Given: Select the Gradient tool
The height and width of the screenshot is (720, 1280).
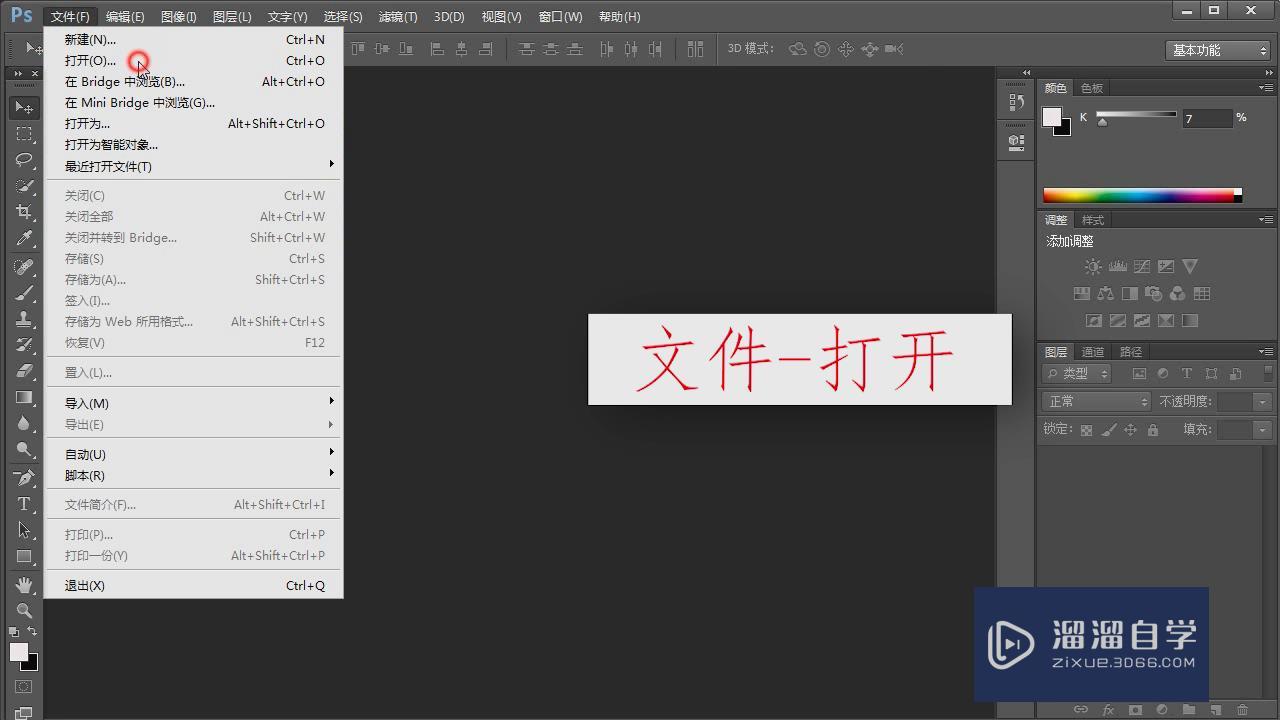Looking at the screenshot, I should (24, 397).
